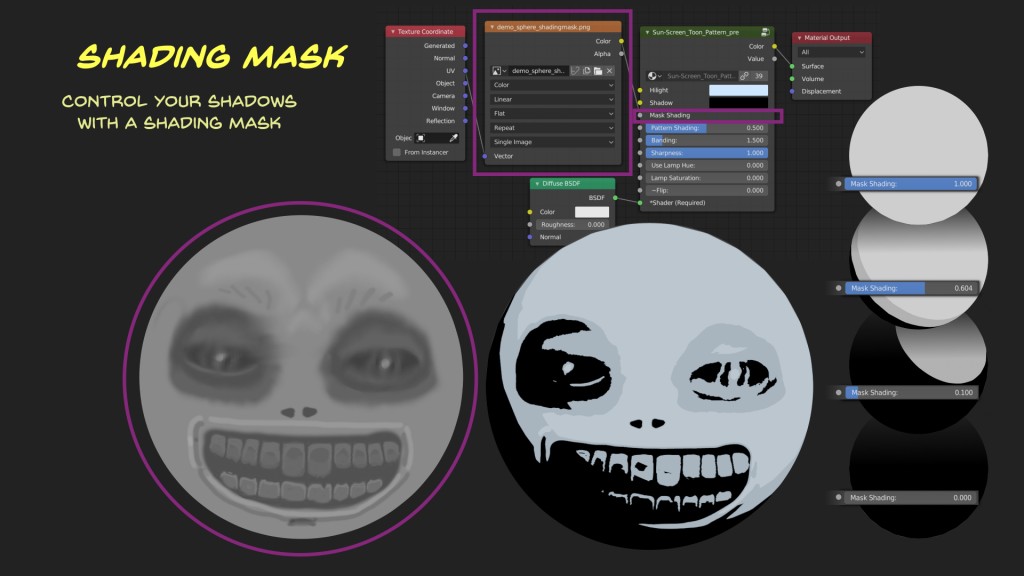
Task: Click the node group icon in Sun-Screen header
Action: [764, 32]
